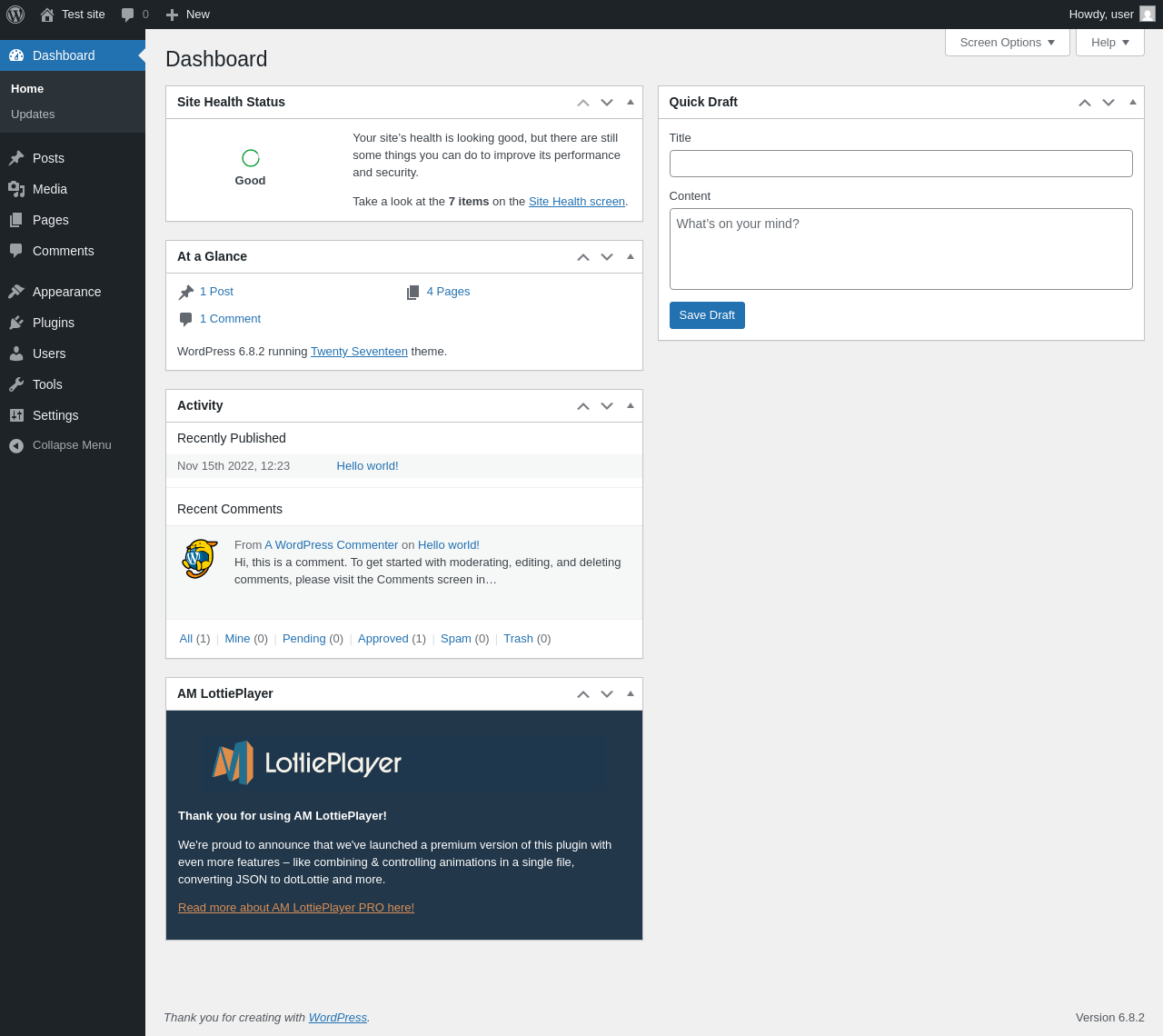Click the Dashboard gauge icon in sidebar

click(x=16, y=55)
